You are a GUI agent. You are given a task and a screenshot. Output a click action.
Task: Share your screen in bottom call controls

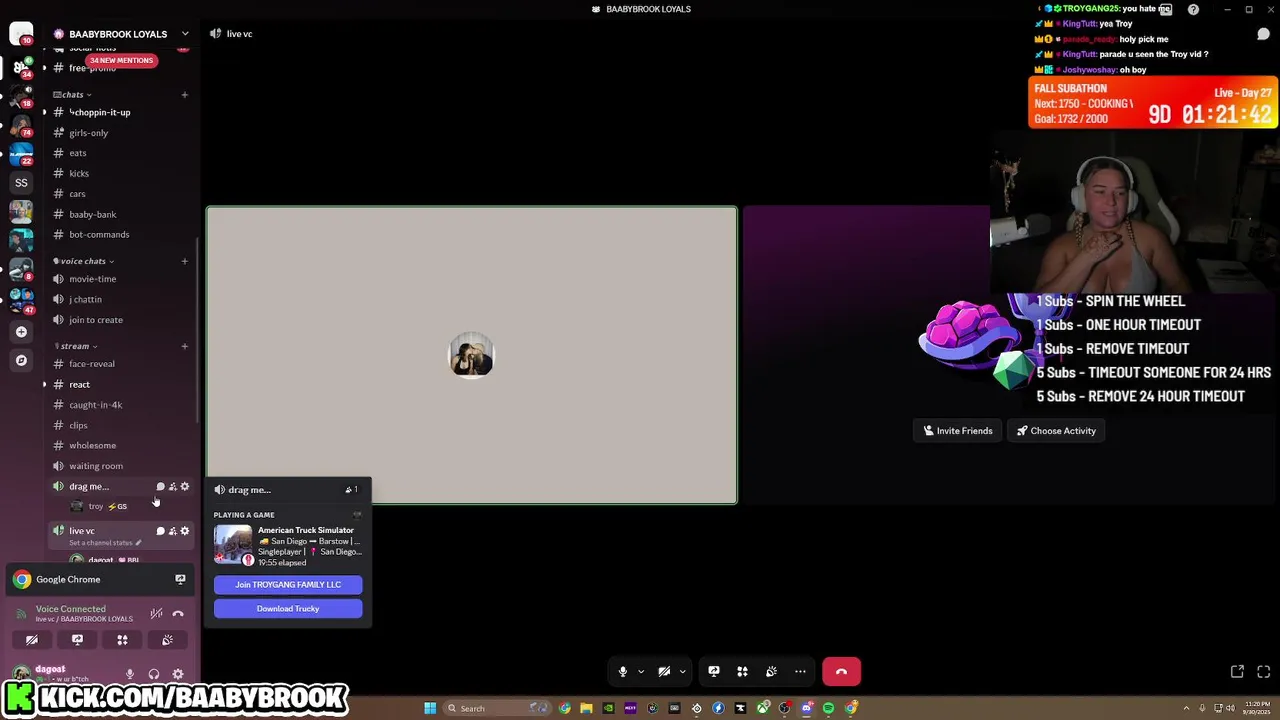point(714,672)
